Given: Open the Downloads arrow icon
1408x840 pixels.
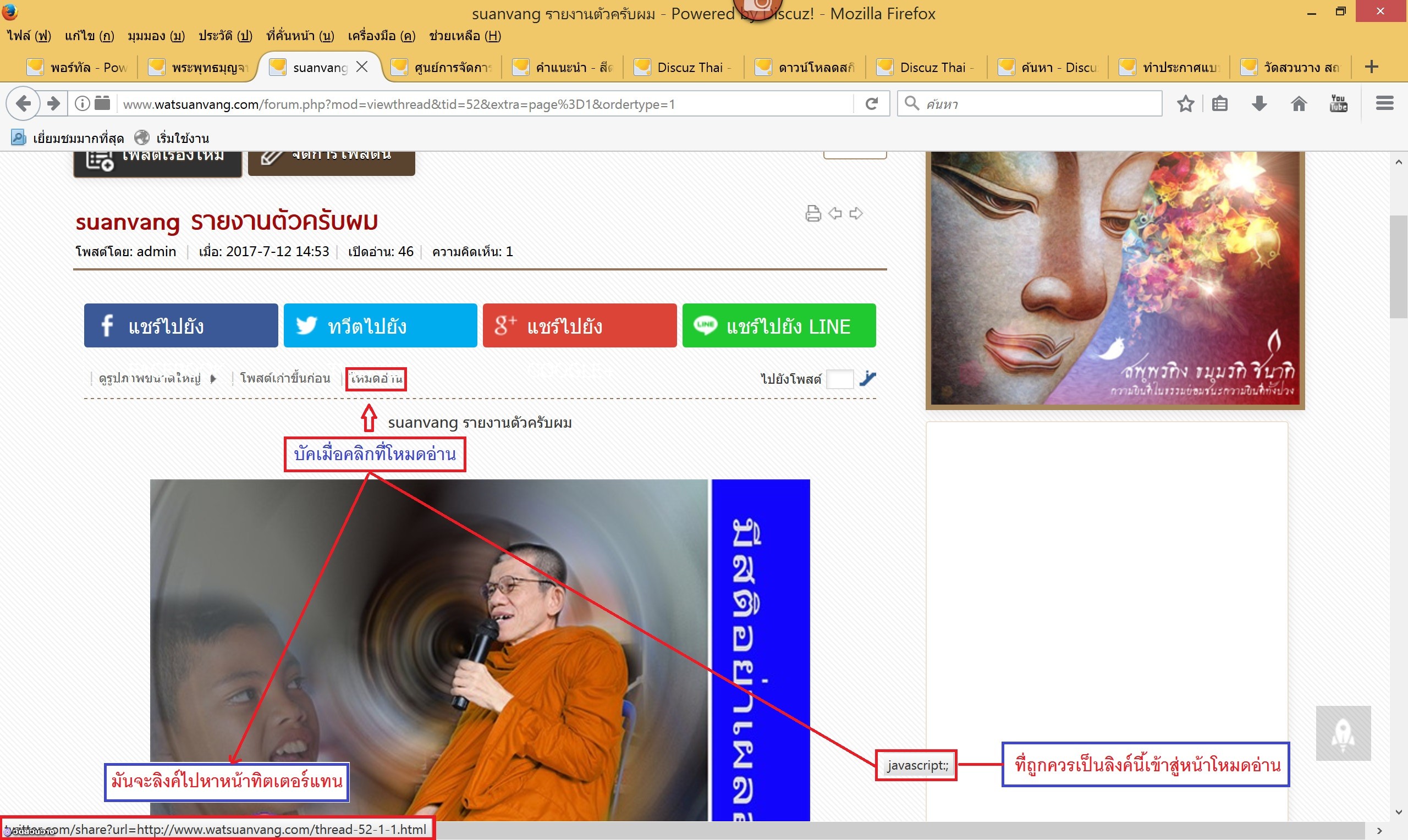Looking at the screenshot, I should [x=1258, y=103].
